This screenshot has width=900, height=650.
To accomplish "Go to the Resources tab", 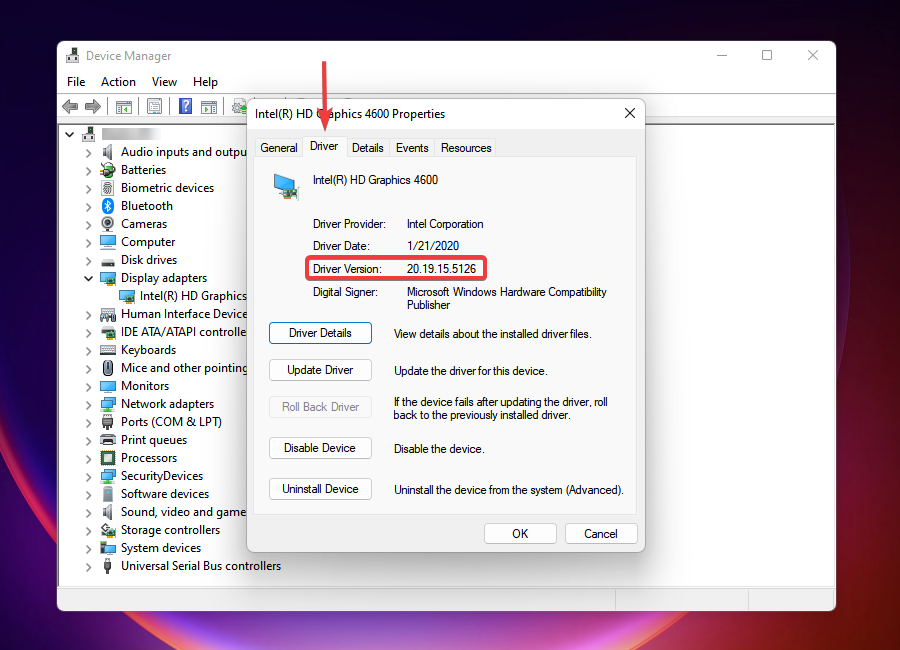I will [466, 148].
